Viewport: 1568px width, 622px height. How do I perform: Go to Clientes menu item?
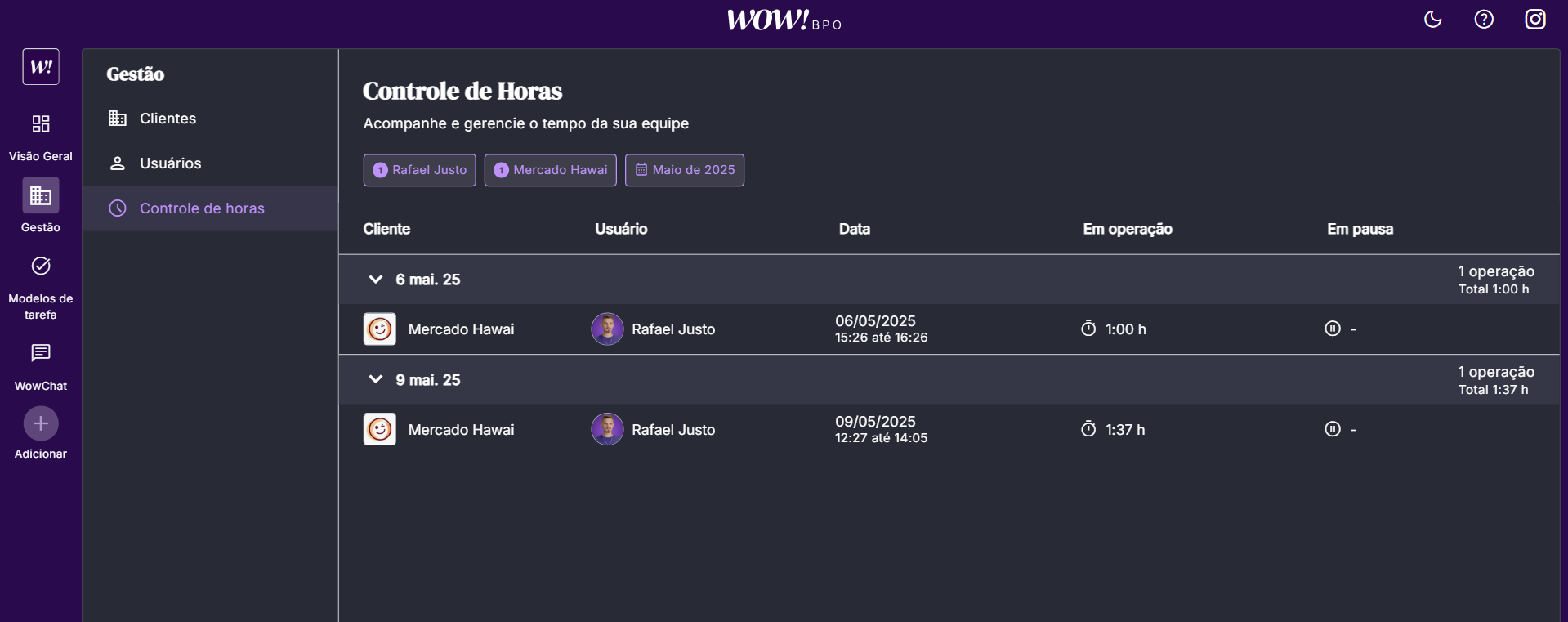click(x=168, y=119)
